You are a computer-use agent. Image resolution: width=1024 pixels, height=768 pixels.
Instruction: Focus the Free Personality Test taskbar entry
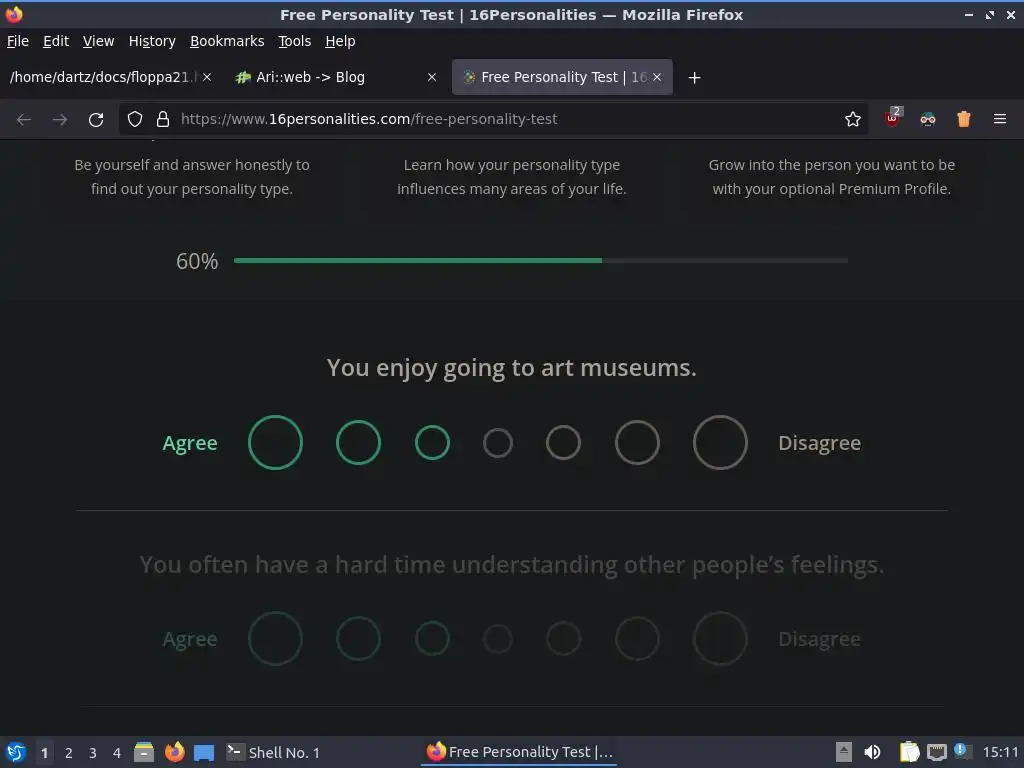[519, 752]
